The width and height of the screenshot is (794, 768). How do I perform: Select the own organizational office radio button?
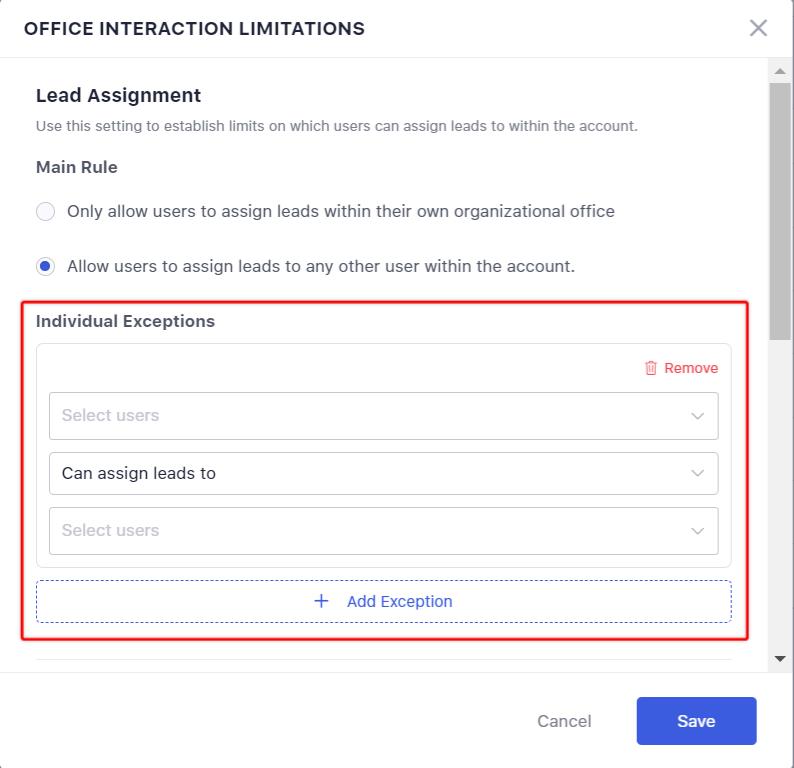tap(45, 212)
